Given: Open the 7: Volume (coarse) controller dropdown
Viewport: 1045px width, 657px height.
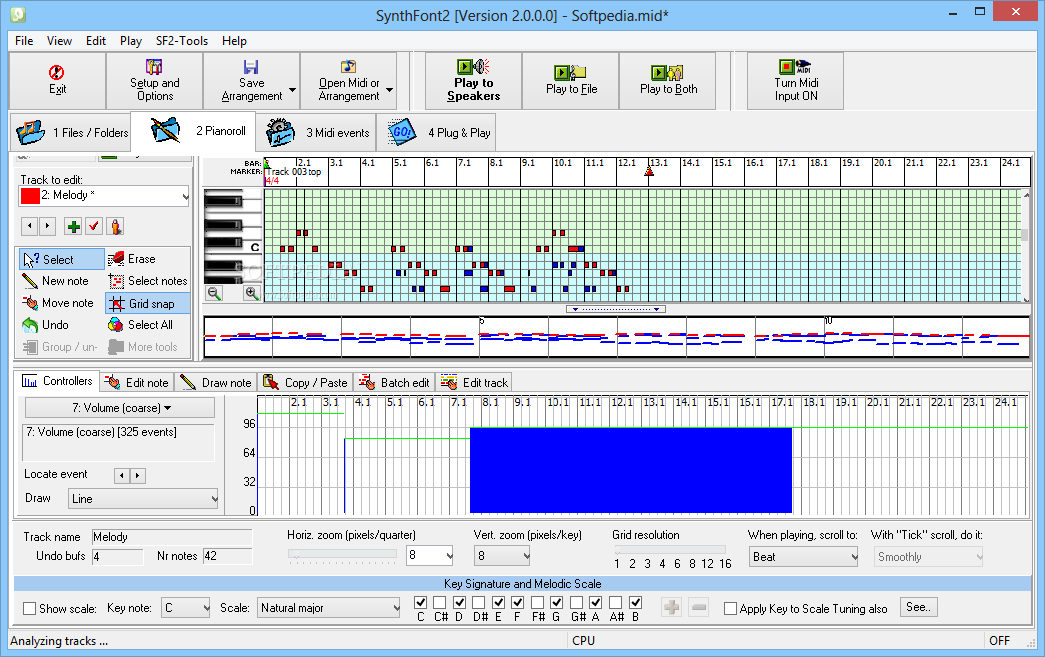Looking at the screenshot, I should [x=120, y=408].
